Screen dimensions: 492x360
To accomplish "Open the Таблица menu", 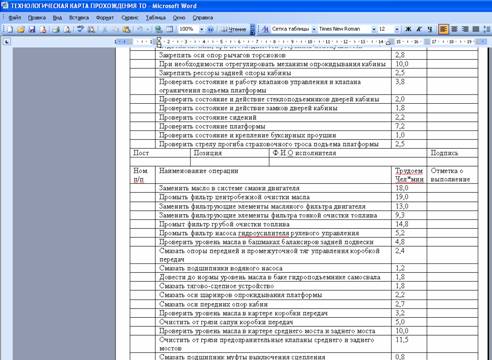I will [x=156, y=18].
